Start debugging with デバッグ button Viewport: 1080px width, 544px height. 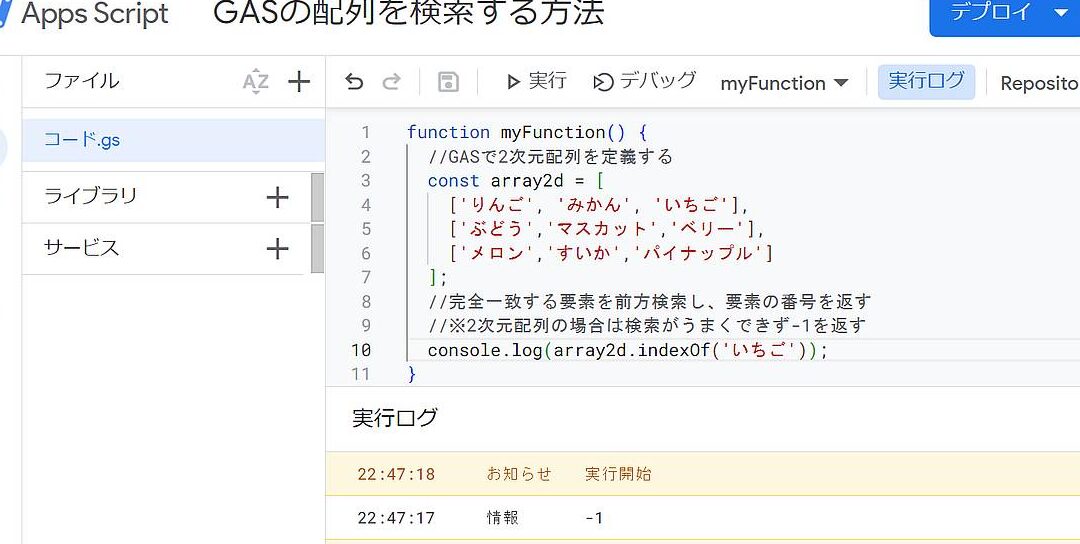click(x=645, y=81)
